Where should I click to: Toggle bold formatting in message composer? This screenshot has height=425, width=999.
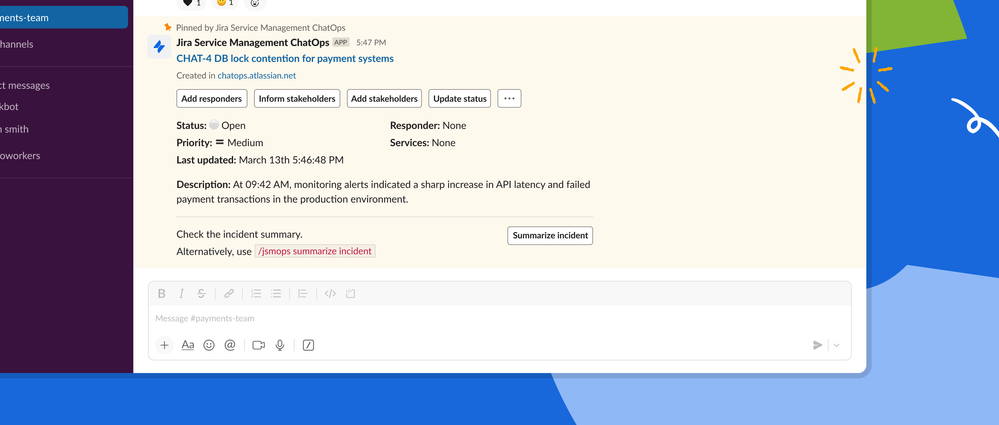coord(162,294)
